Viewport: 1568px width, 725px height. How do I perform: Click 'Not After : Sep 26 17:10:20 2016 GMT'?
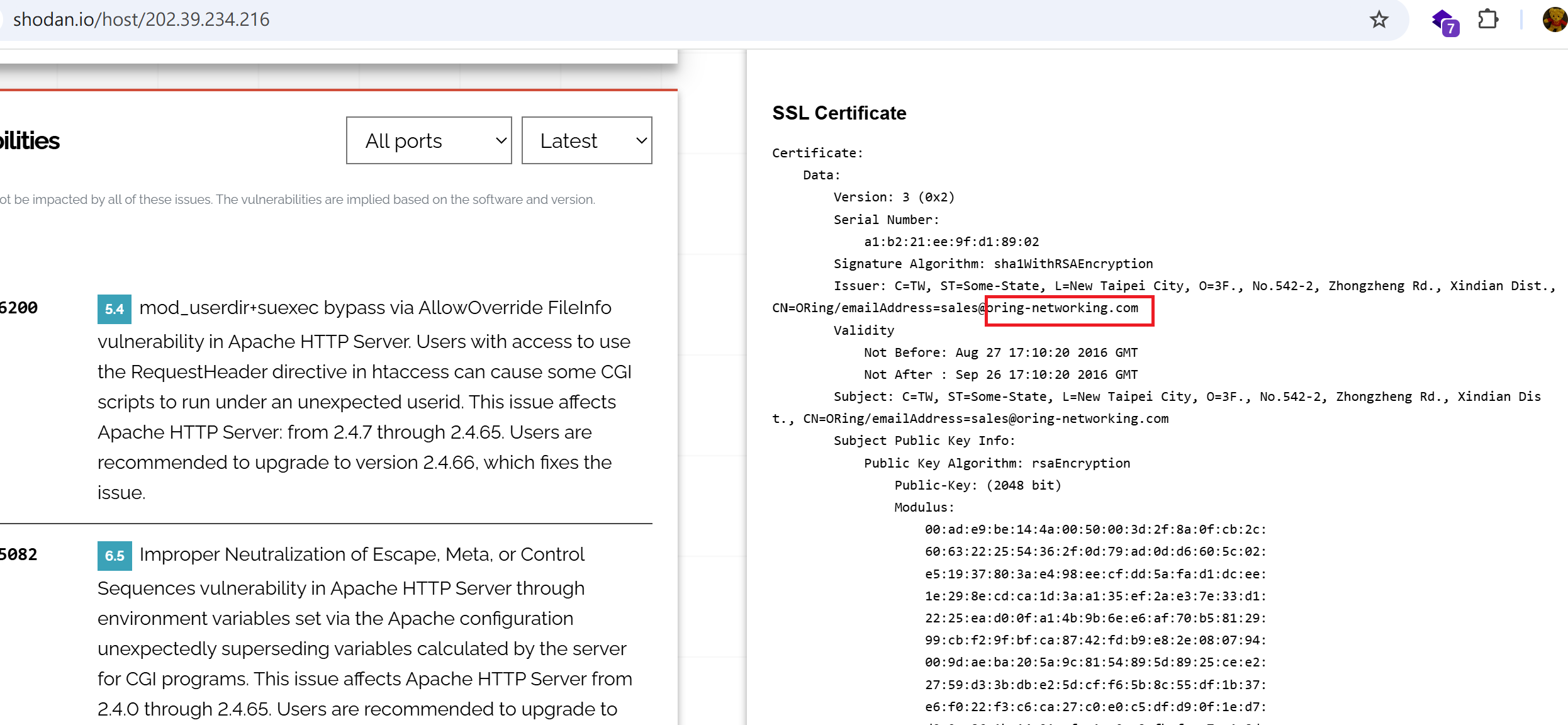click(1000, 374)
